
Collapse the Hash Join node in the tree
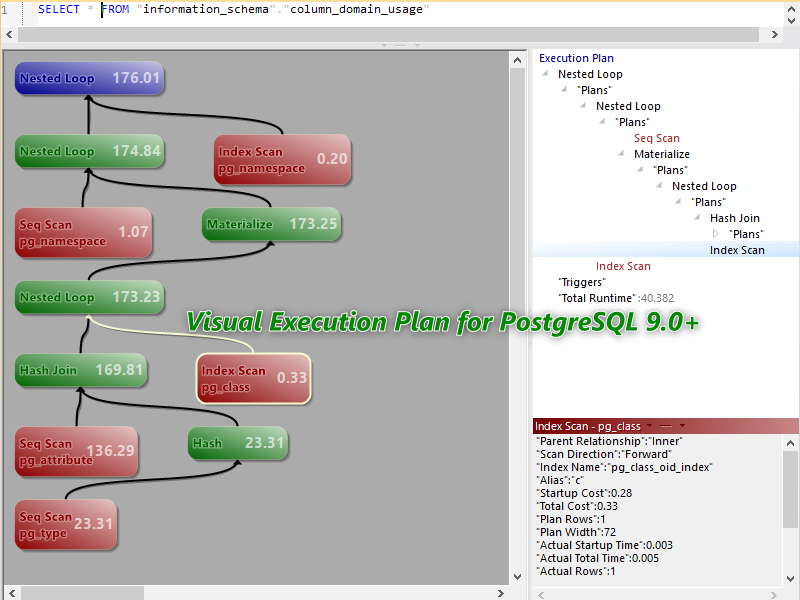pyautogui.click(x=697, y=218)
